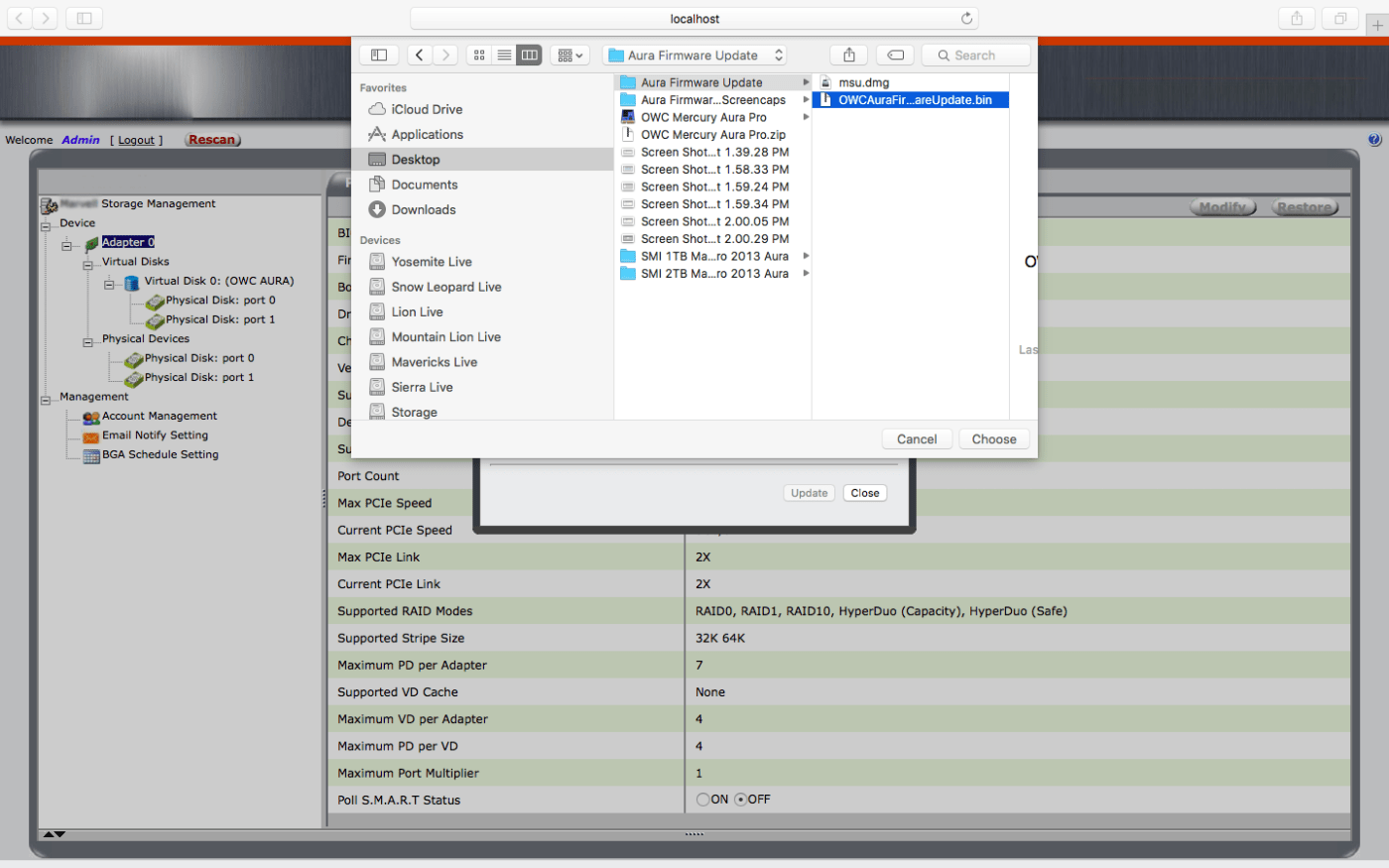Viewport: 1389px width, 868px height.
Task: Collapse Physical Devices node
Action: [x=87, y=342]
